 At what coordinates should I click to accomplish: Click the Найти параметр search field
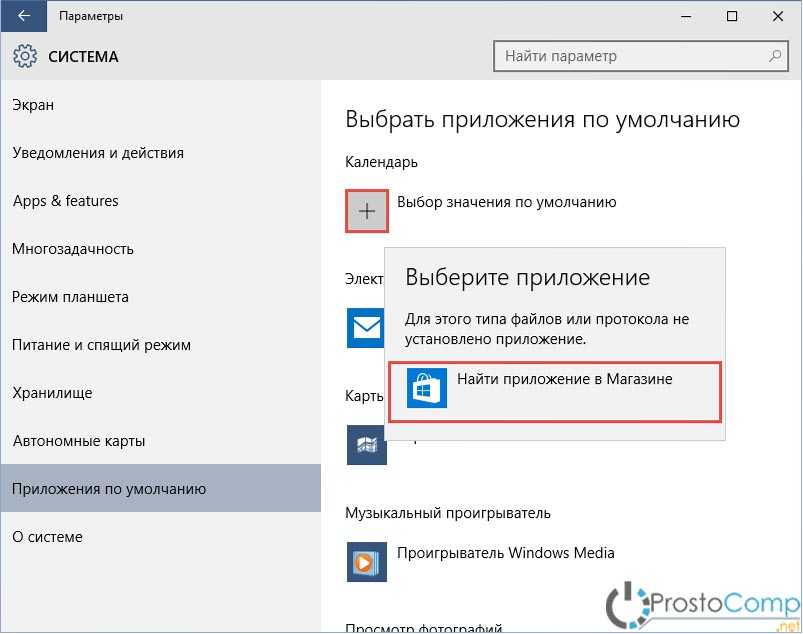tap(630, 56)
